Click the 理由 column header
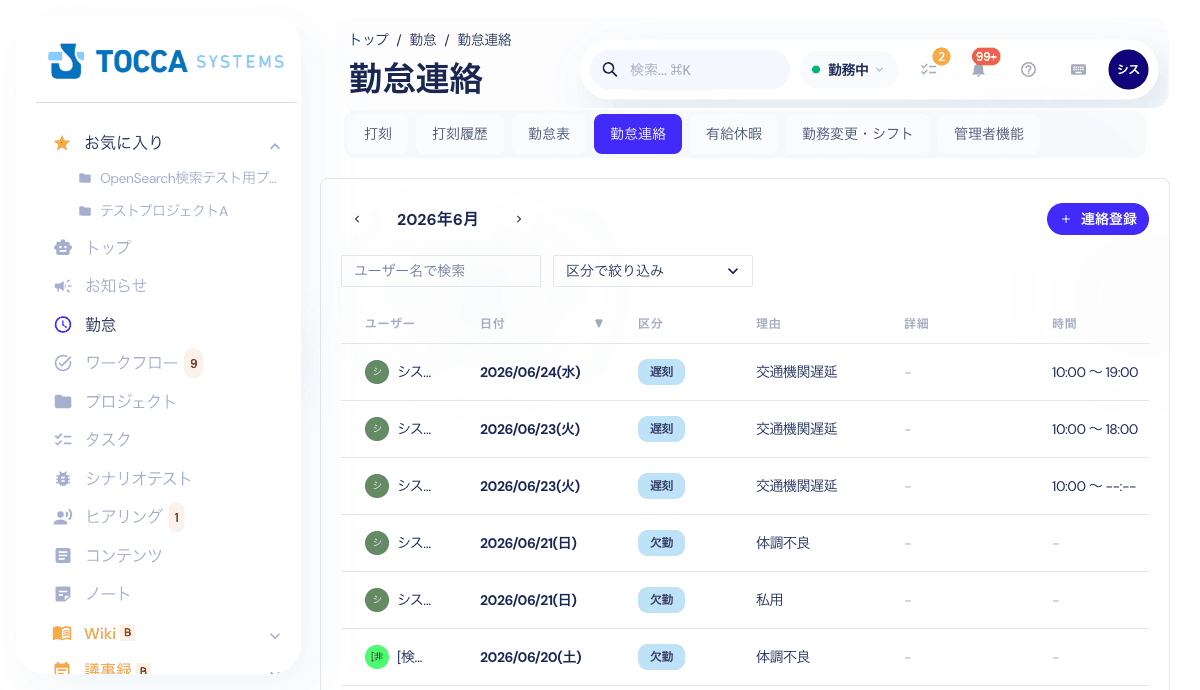The height and width of the screenshot is (690, 1200). tap(768, 324)
